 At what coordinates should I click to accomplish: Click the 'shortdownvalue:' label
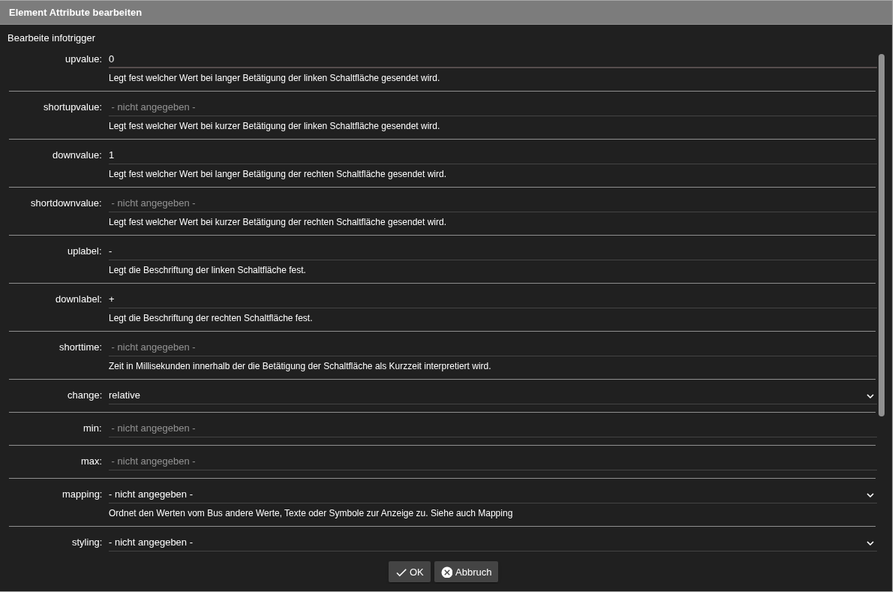66,203
